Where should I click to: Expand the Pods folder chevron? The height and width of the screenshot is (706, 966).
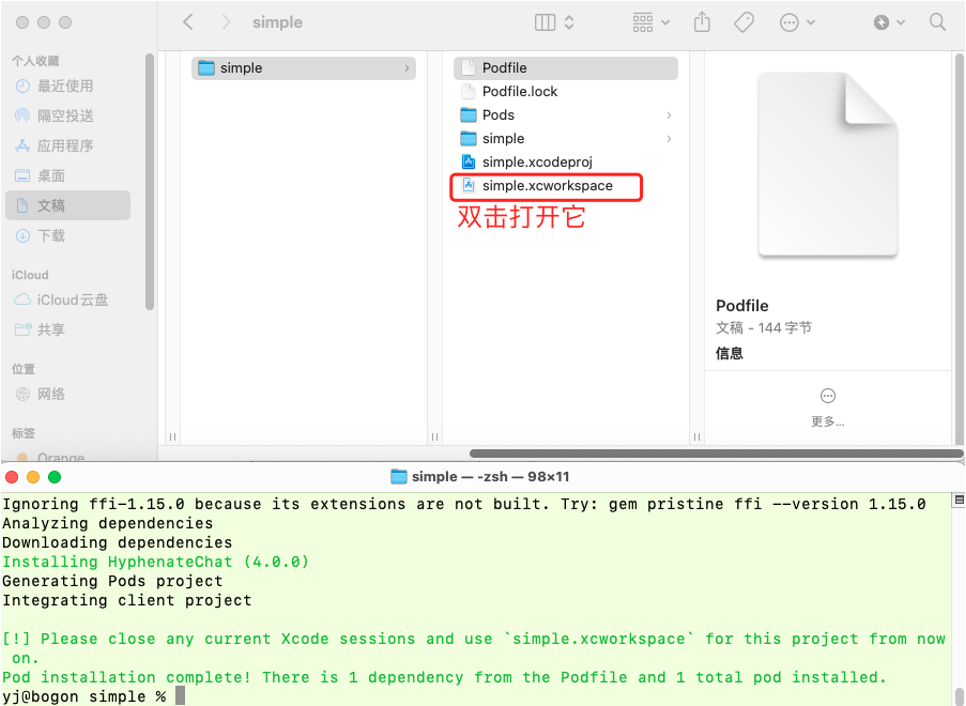tap(669, 115)
